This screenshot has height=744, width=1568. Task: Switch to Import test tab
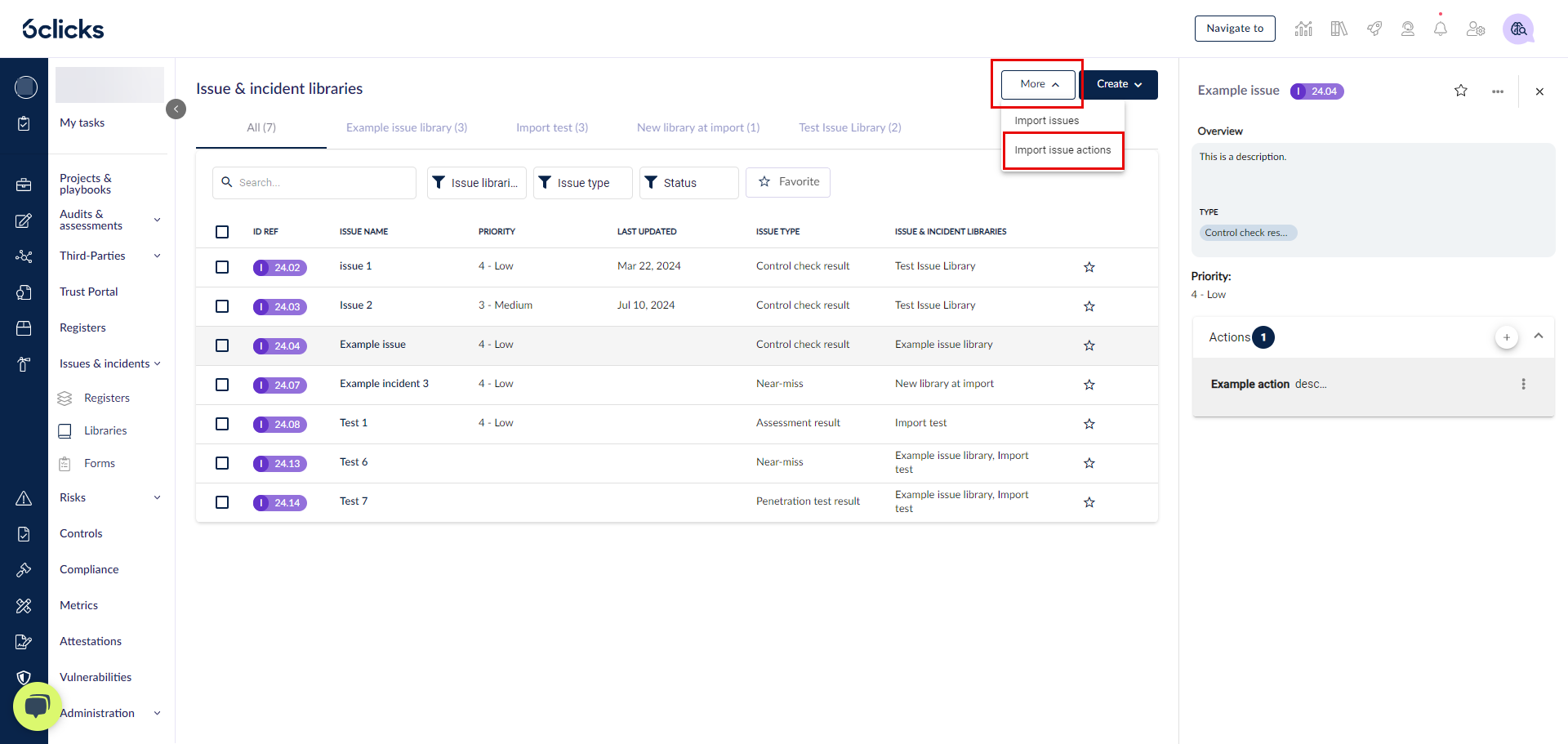pyautogui.click(x=552, y=127)
